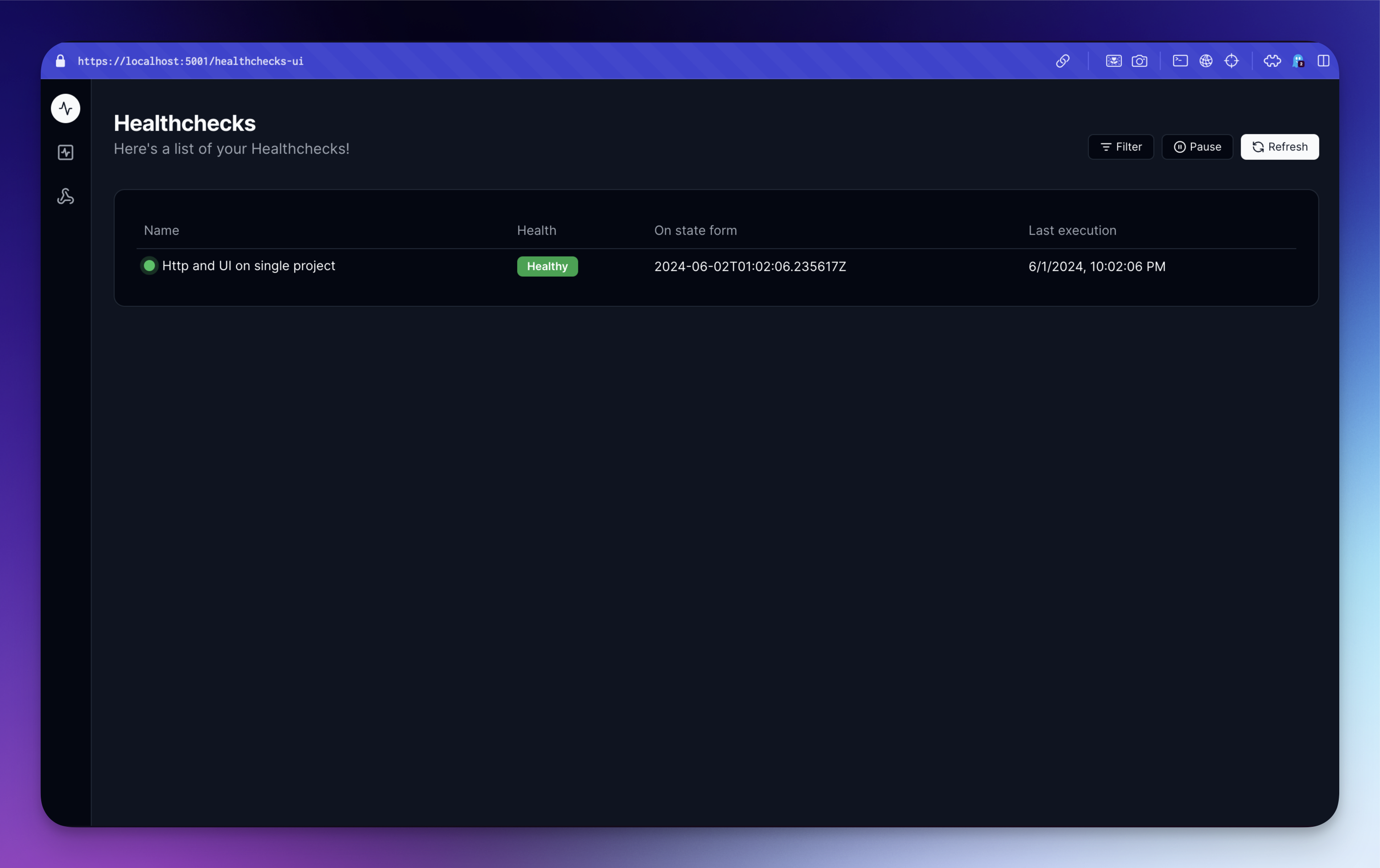Open the image capture flower icon

pyautogui.click(x=1113, y=61)
